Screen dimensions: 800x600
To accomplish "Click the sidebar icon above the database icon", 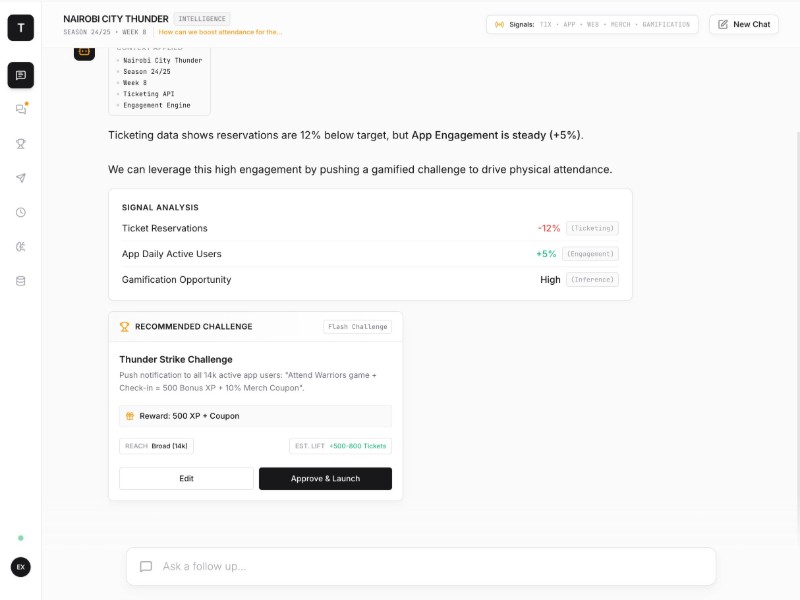I will coord(20,246).
